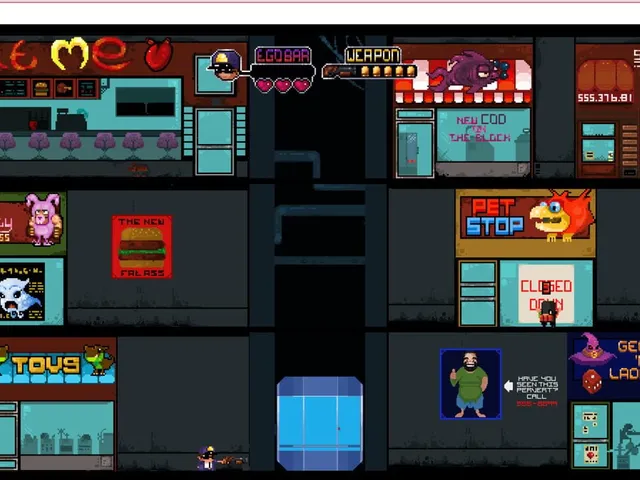Click the burger icon on the menu board

tap(41, 89)
